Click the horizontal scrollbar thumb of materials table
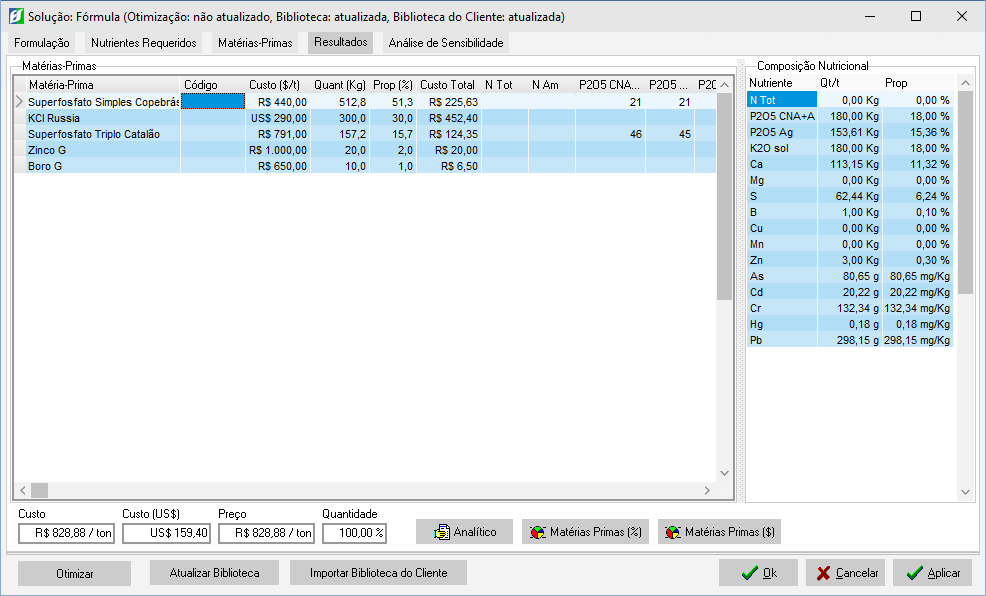The height and width of the screenshot is (596, 986). point(40,490)
